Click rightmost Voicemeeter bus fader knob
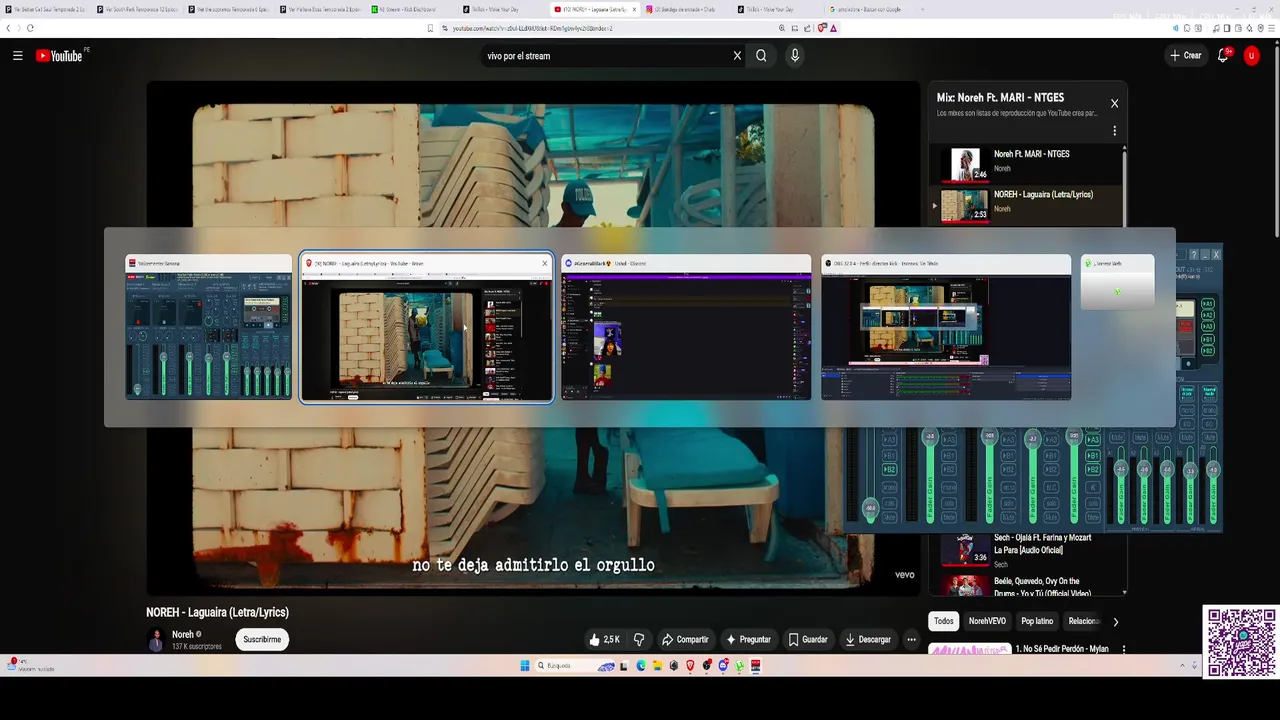 point(1213,469)
